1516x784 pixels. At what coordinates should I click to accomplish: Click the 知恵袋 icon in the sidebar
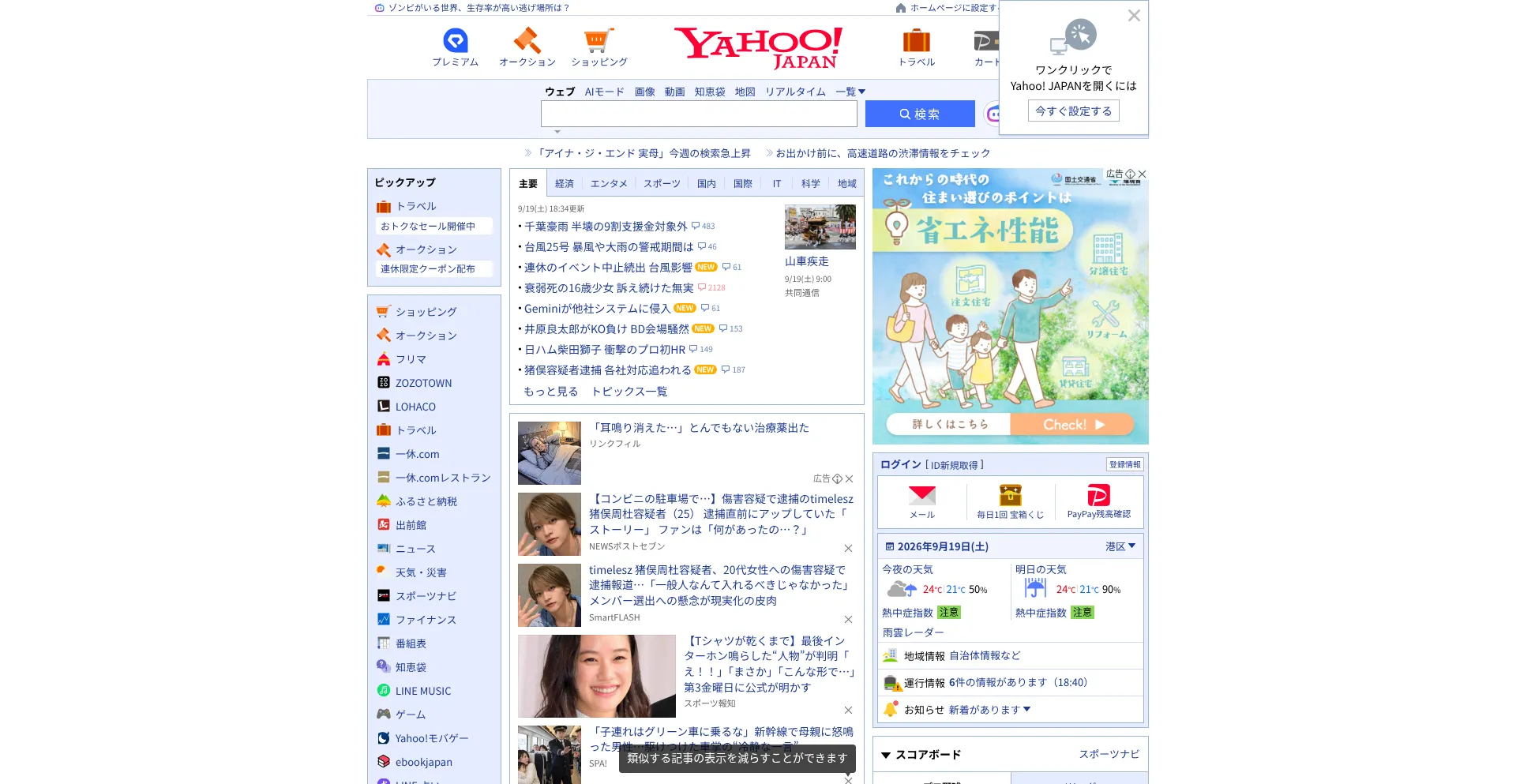coord(384,666)
